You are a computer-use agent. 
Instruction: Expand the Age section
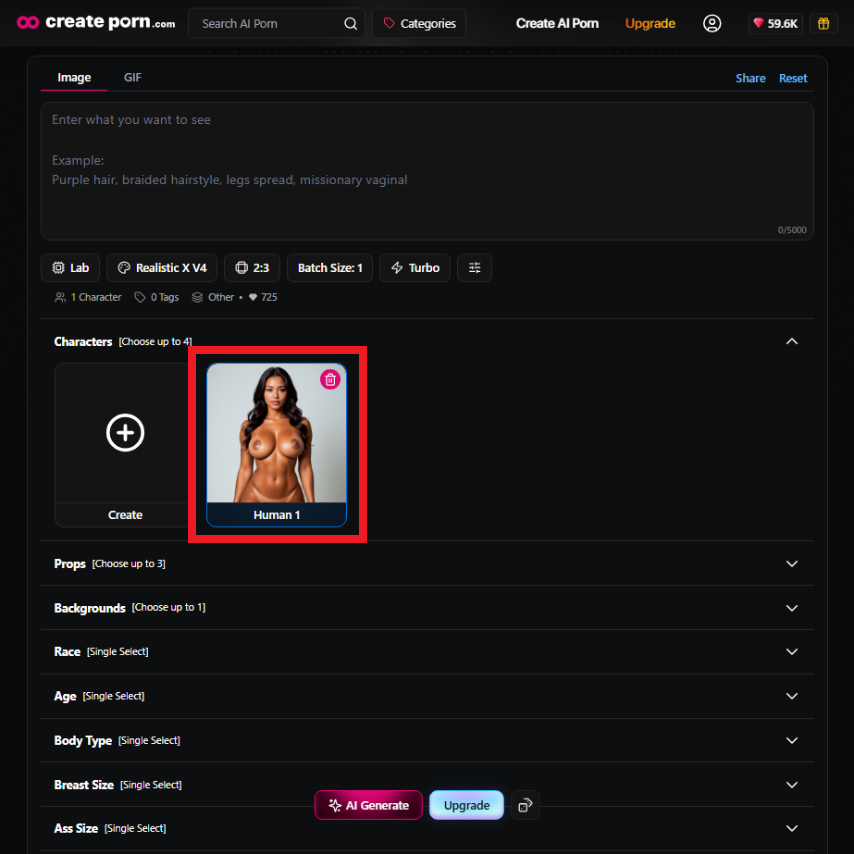792,696
